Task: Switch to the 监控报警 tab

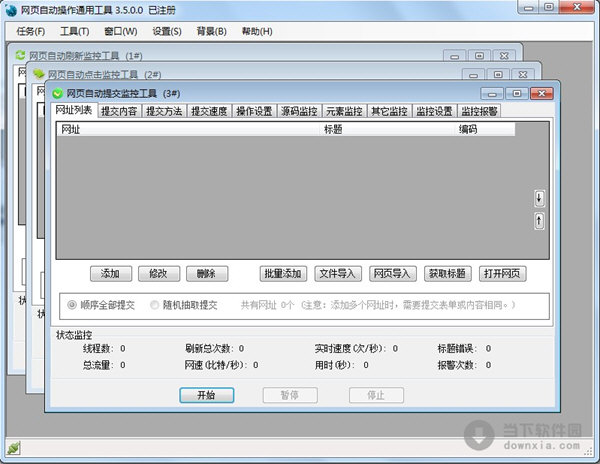Action: [479, 111]
